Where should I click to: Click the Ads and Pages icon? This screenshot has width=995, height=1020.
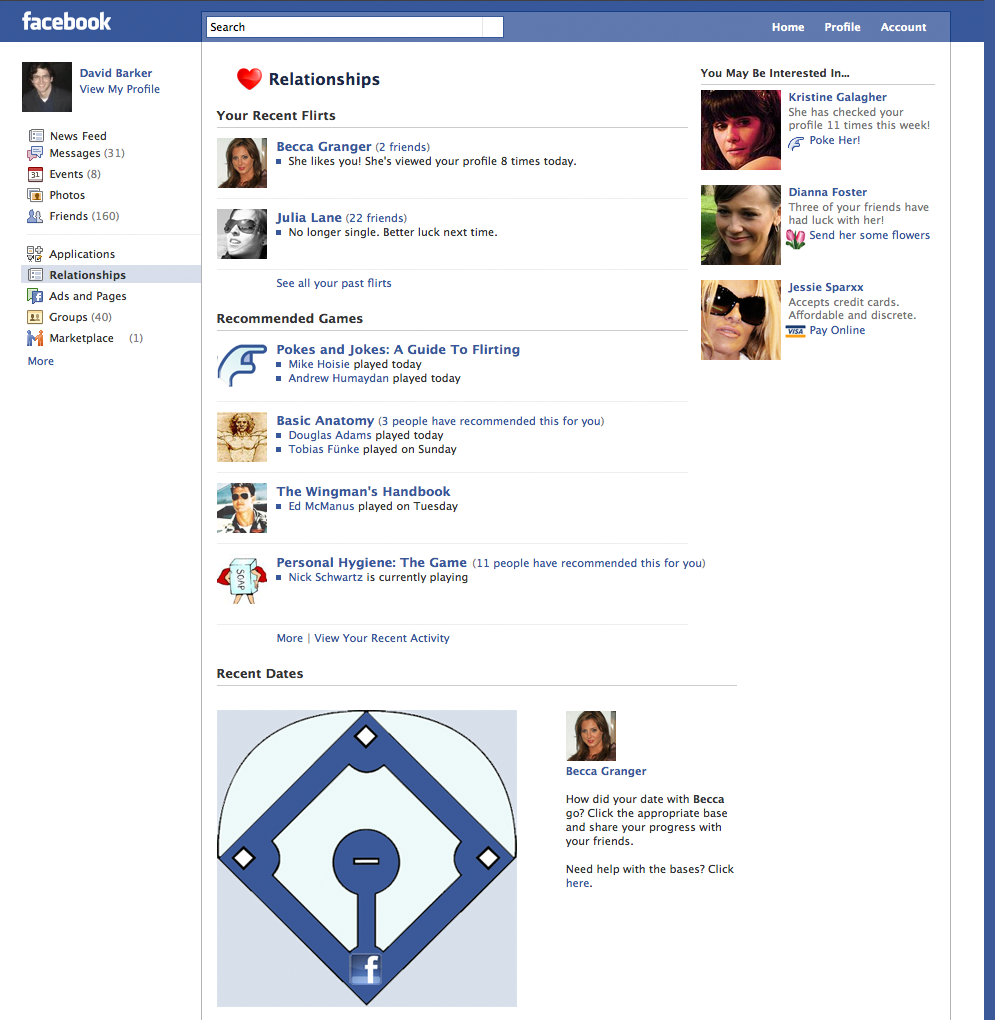click(x=35, y=296)
